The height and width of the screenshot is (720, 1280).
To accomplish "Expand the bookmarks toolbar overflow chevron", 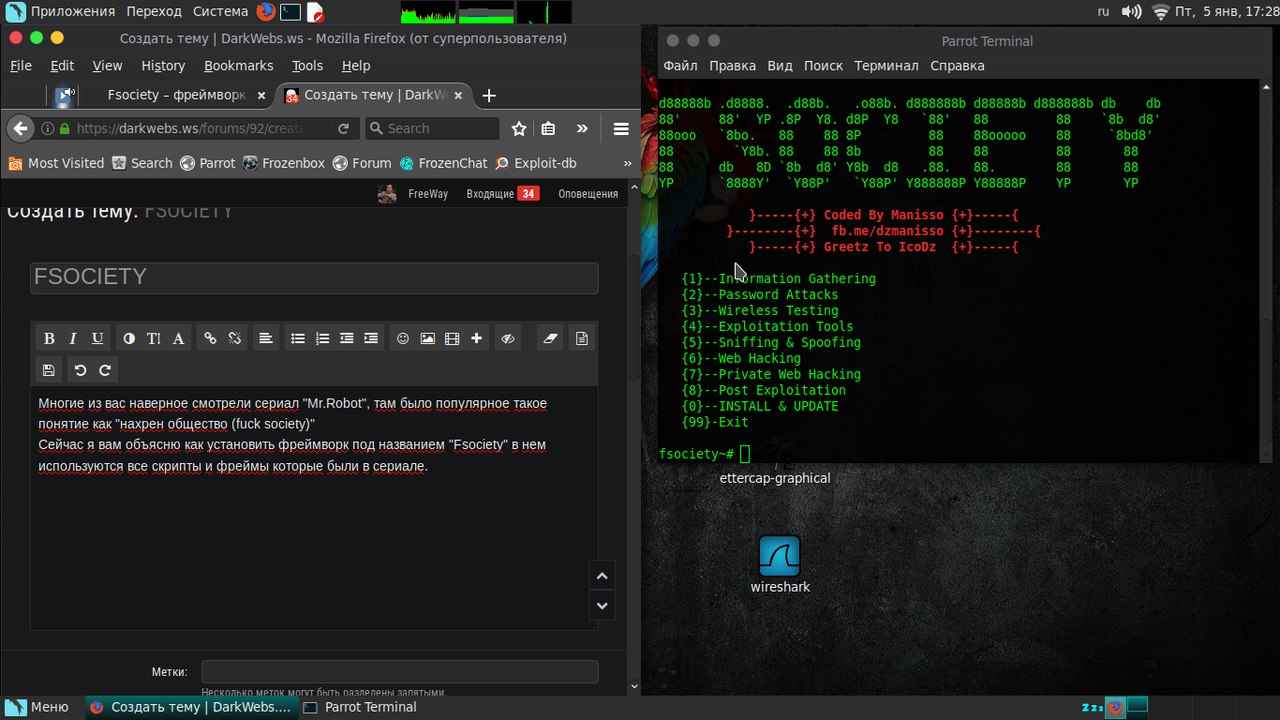I will (x=627, y=163).
